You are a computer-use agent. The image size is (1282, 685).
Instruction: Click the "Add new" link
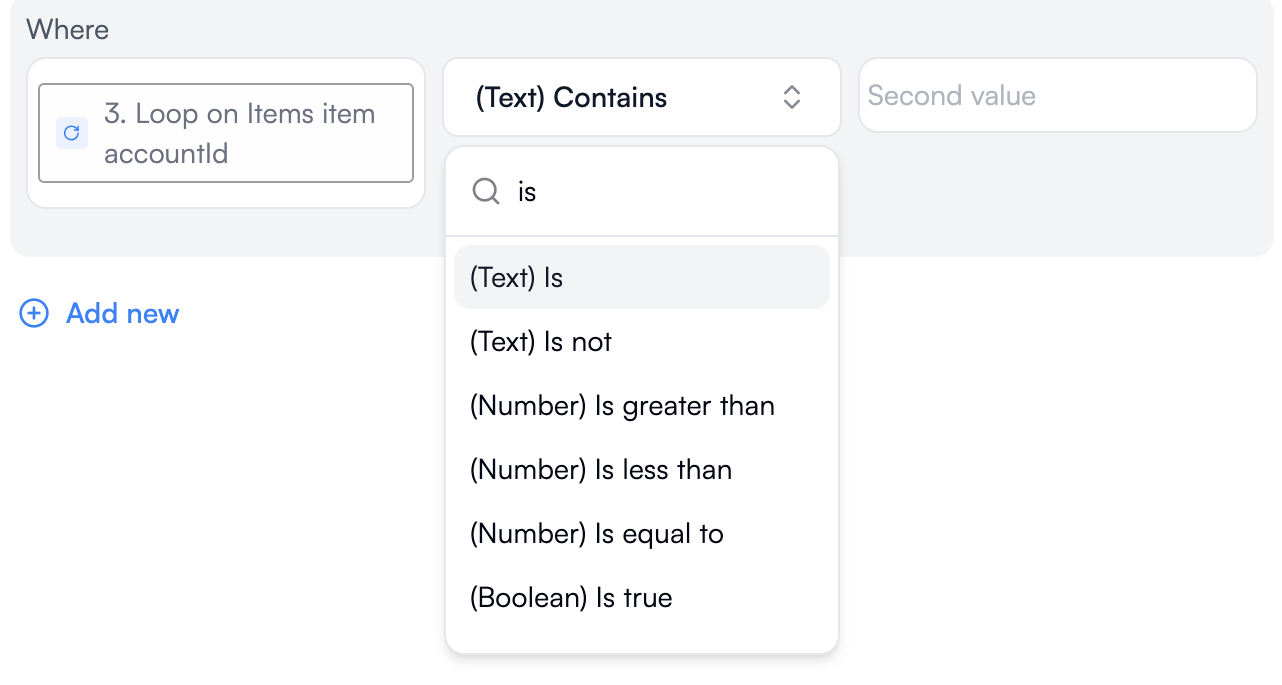(x=122, y=314)
